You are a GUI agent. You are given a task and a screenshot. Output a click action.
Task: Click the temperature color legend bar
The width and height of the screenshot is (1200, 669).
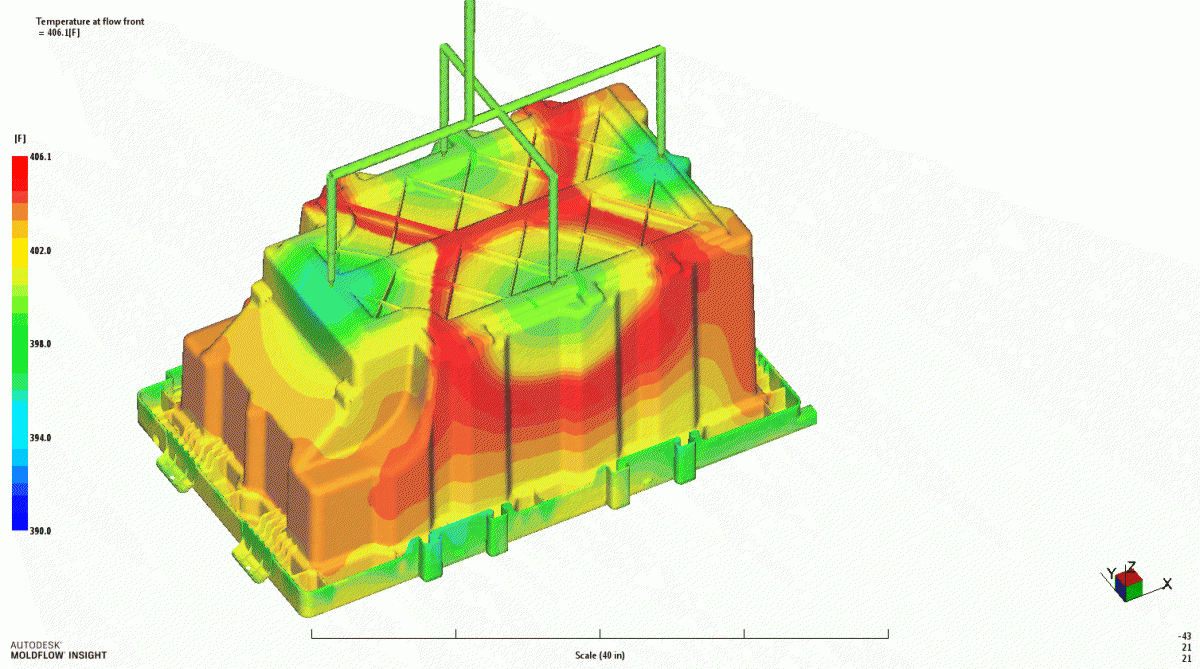tap(19, 343)
